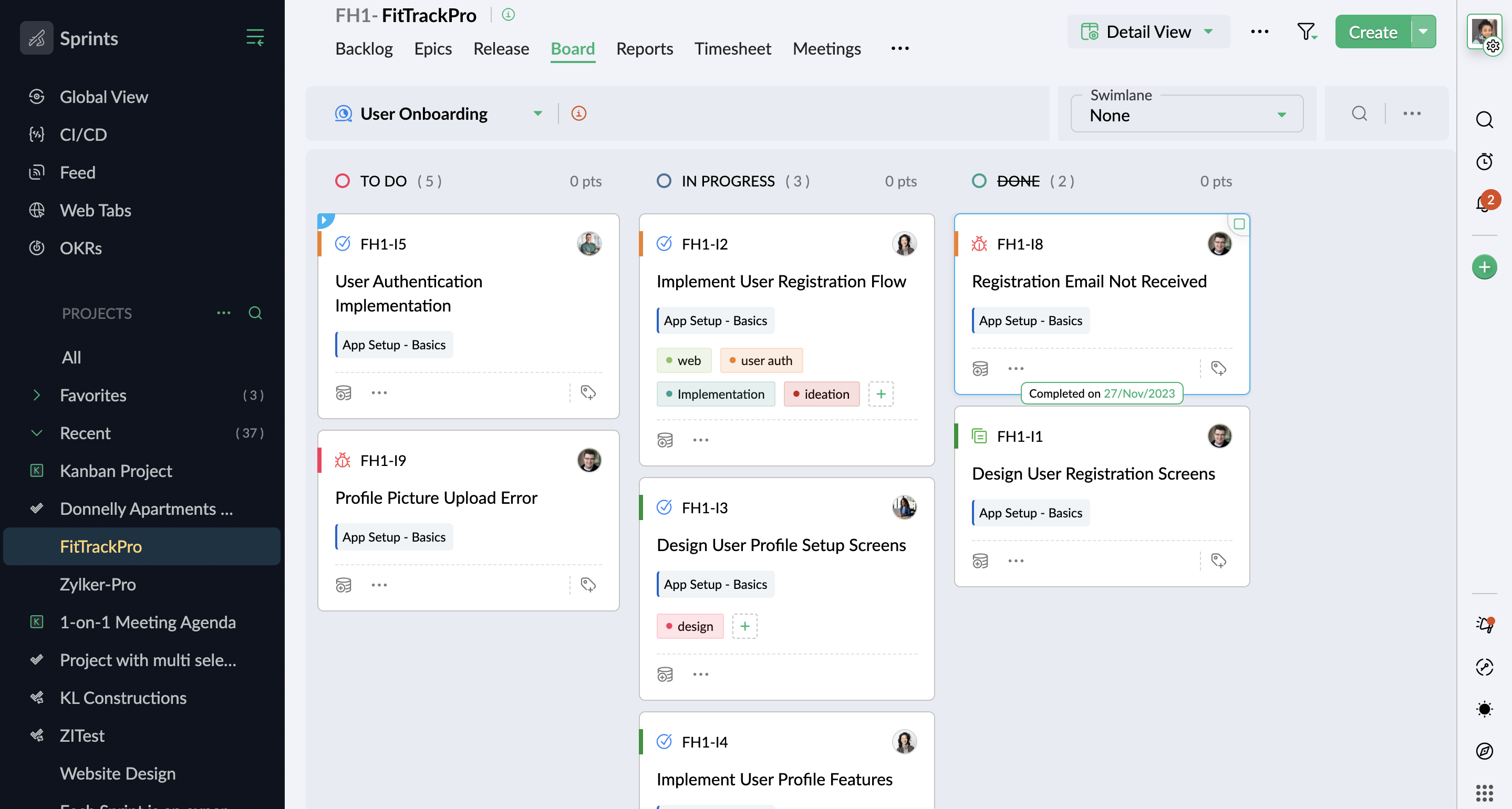Viewport: 1512px width, 809px height.
Task: Click assignee avatar on FH1-I2 card
Action: pos(904,244)
